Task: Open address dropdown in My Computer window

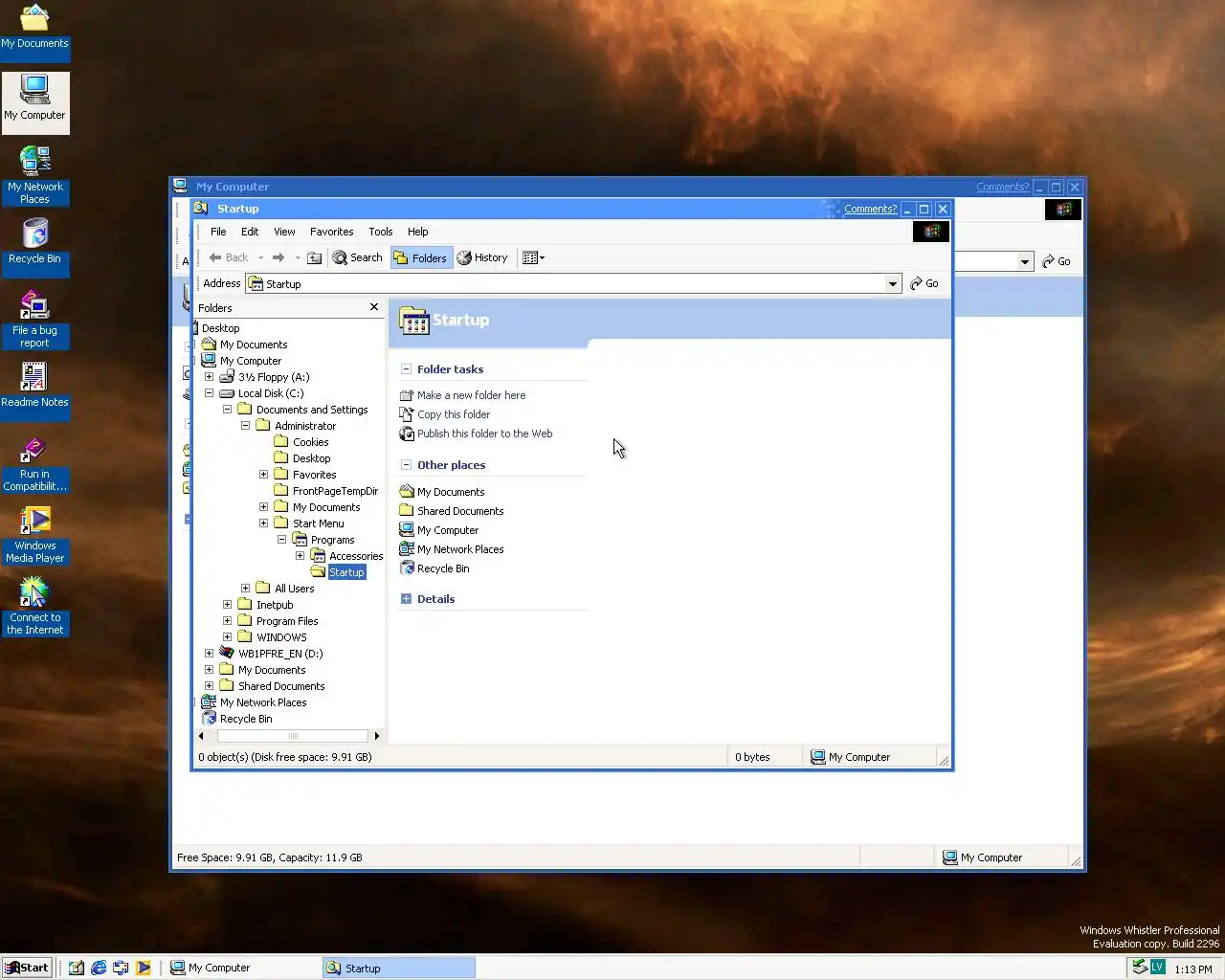Action: click(x=1024, y=261)
